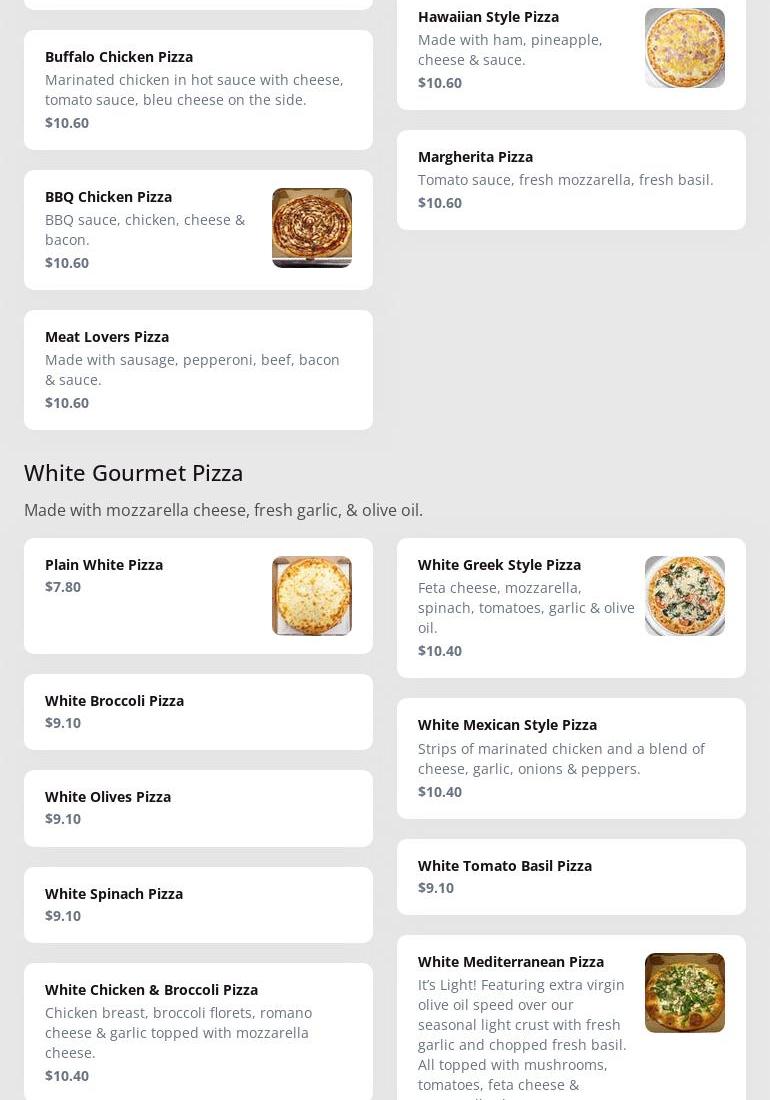Open the Plain White Pizza image
The image size is (770, 1100).
tap(311, 596)
